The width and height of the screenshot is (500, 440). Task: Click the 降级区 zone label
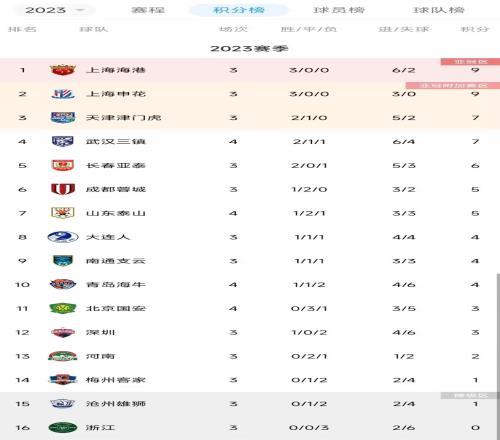pos(470,396)
